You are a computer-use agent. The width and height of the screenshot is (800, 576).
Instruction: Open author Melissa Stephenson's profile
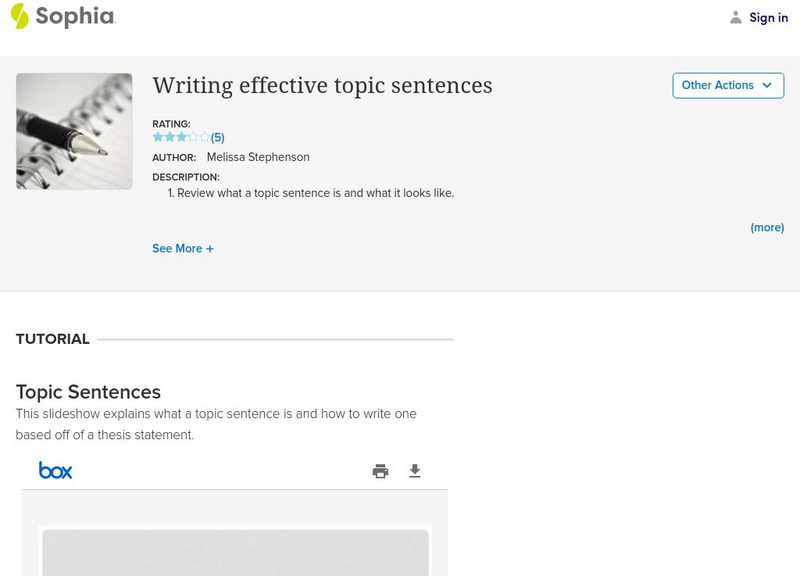[x=258, y=157]
